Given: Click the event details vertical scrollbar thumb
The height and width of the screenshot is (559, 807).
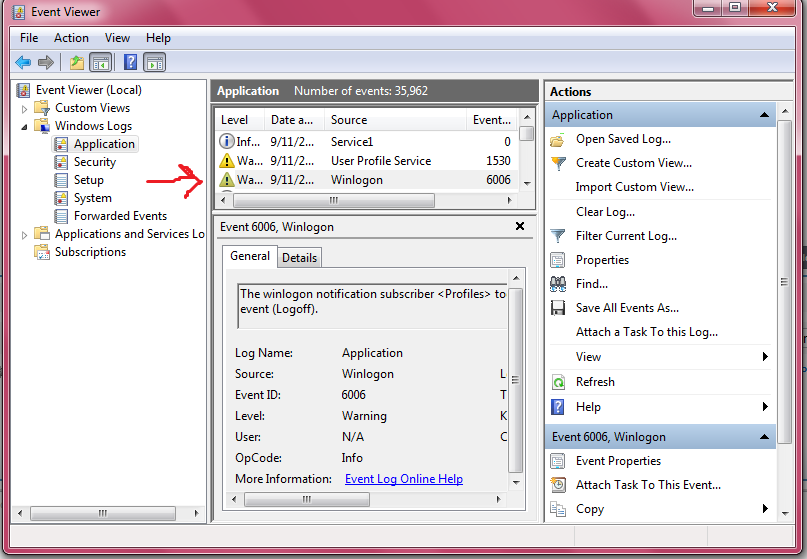Looking at the screenshot, I should [515, 380].
